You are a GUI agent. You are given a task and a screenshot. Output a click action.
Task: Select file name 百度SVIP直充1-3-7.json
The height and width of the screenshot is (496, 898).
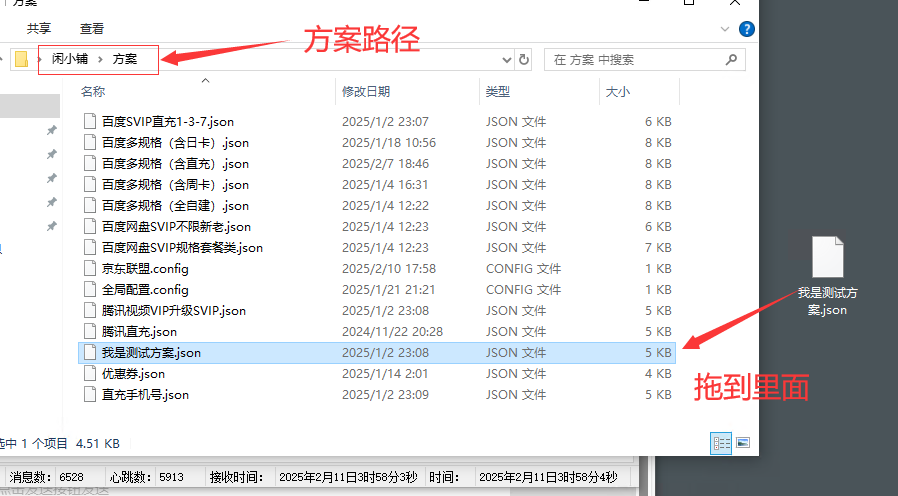[x=168, y=121]
